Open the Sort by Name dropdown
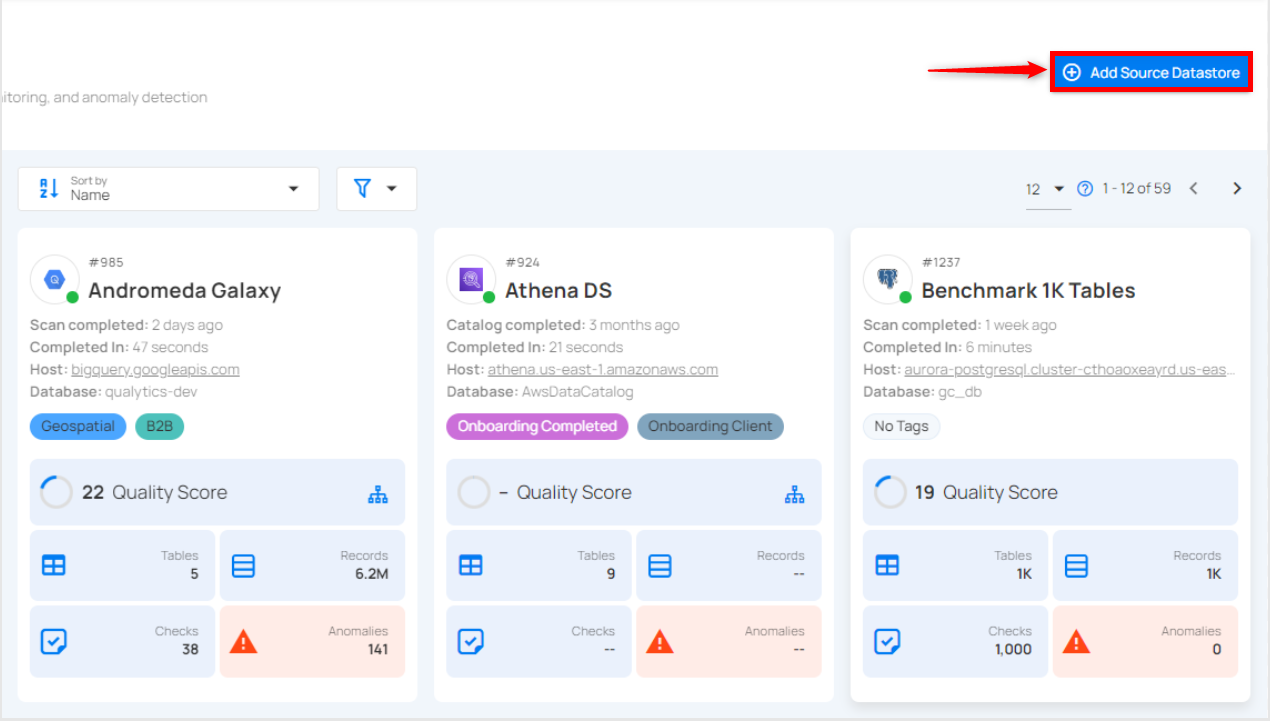Image resolution: width=1270 pixels, height=721 pixels. [x=168, y=188]
